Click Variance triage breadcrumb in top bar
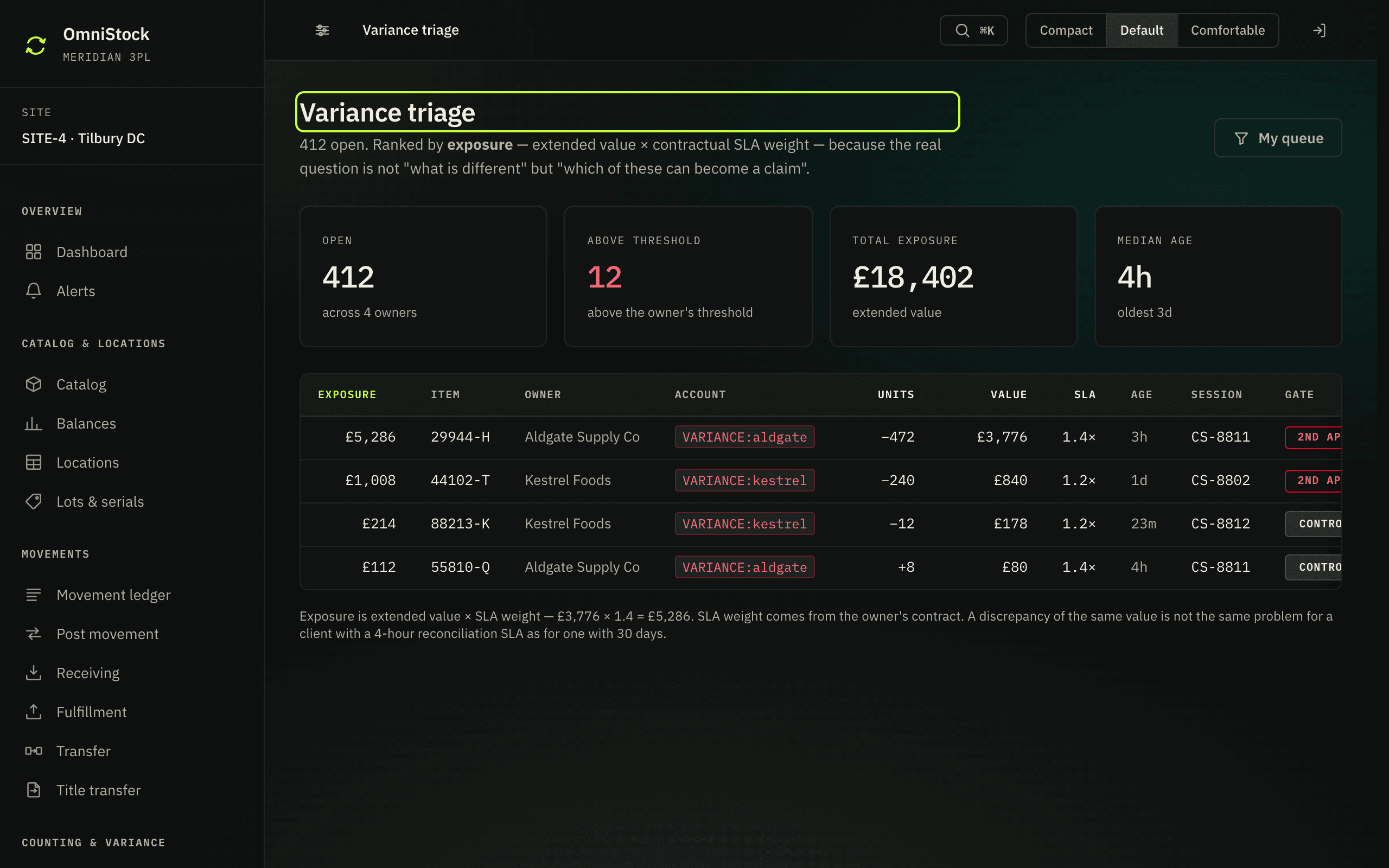The height and width of the screenshot is (868, 1389). pos(410,30)
